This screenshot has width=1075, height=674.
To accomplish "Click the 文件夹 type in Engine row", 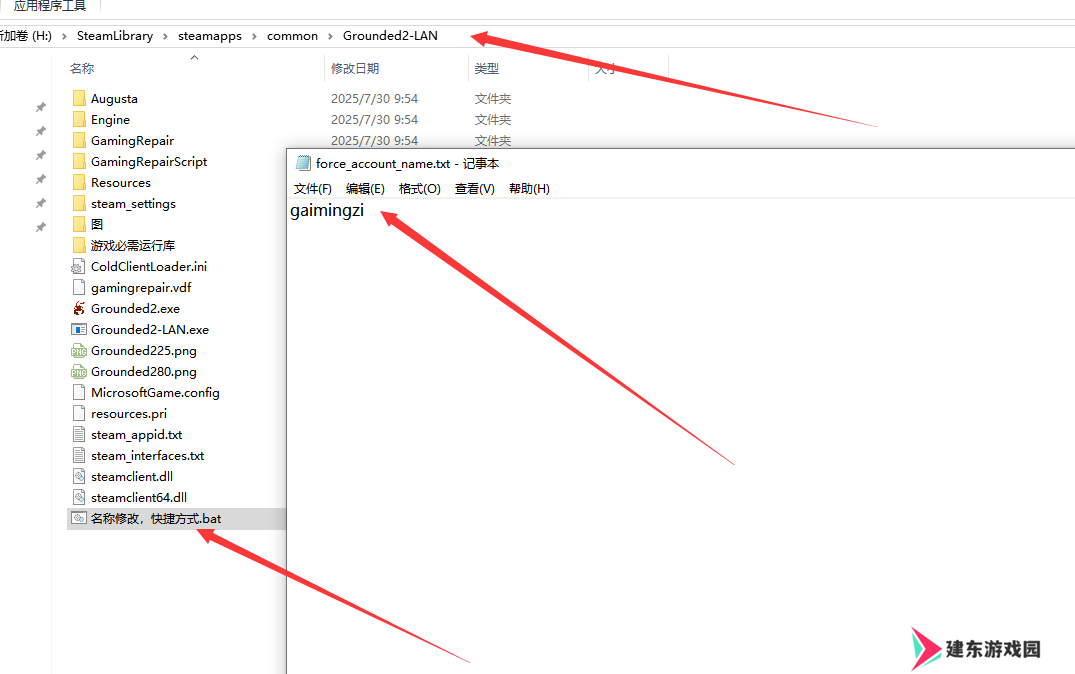I will (492, 120).
